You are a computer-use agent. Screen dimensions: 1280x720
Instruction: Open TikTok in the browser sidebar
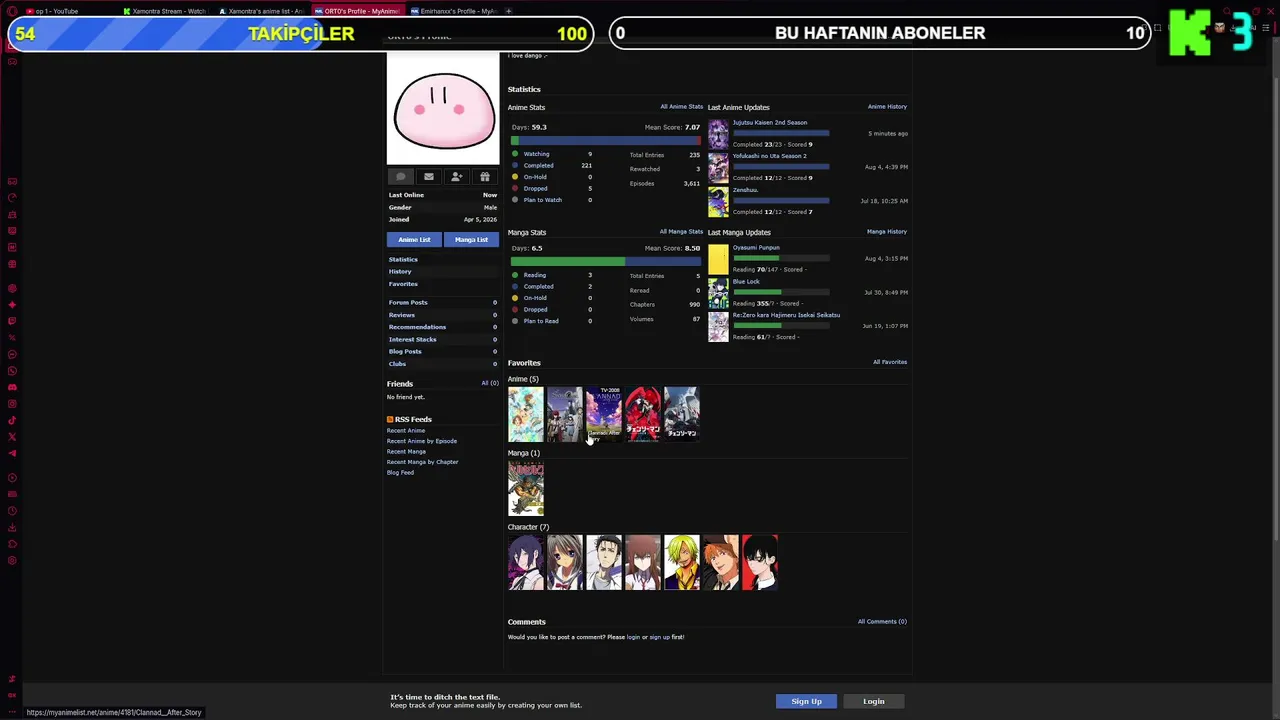point(12,421)
